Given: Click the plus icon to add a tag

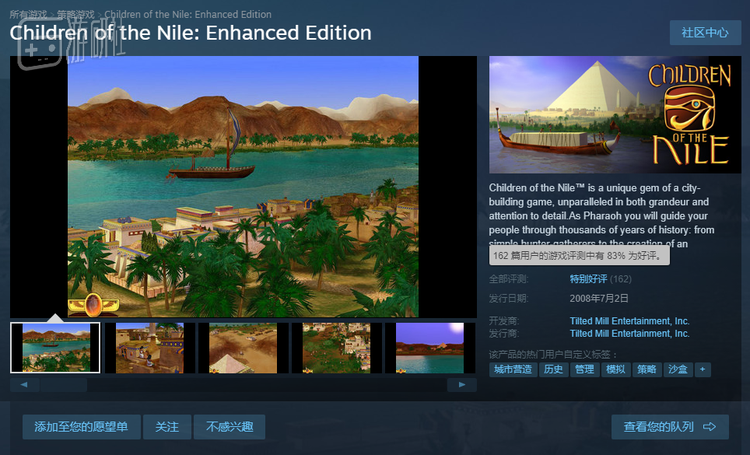Looking at the screenshot, I should click(x=703, y=369).
